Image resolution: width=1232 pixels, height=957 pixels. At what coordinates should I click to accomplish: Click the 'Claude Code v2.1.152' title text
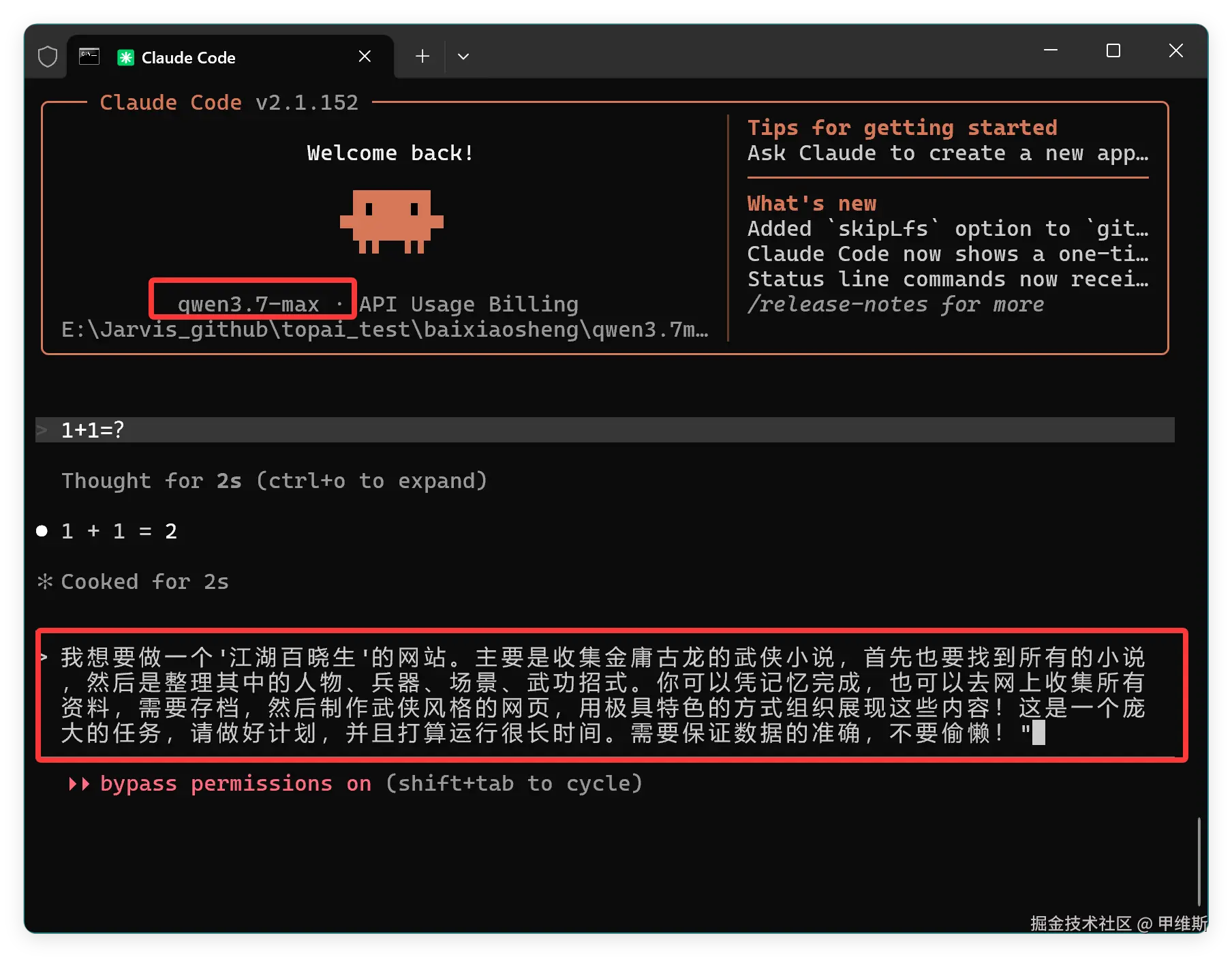229,102
